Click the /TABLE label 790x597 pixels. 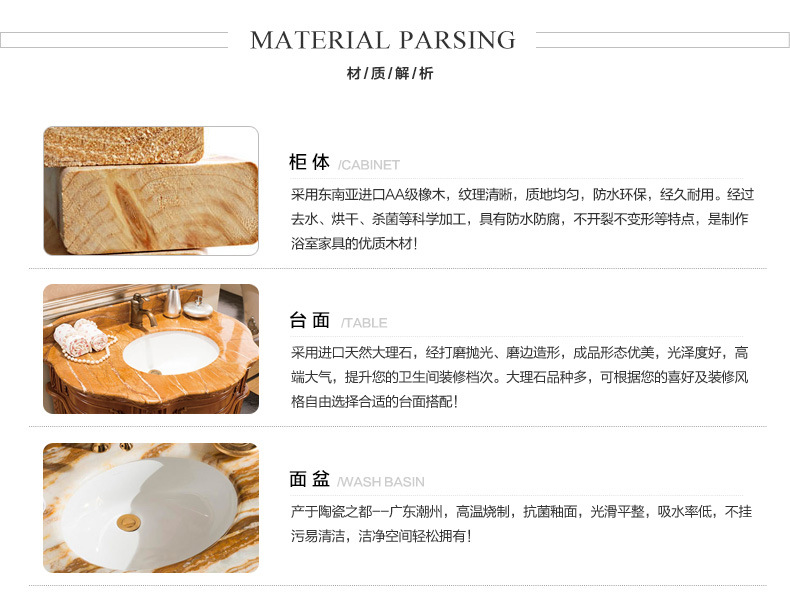point(364,323)
